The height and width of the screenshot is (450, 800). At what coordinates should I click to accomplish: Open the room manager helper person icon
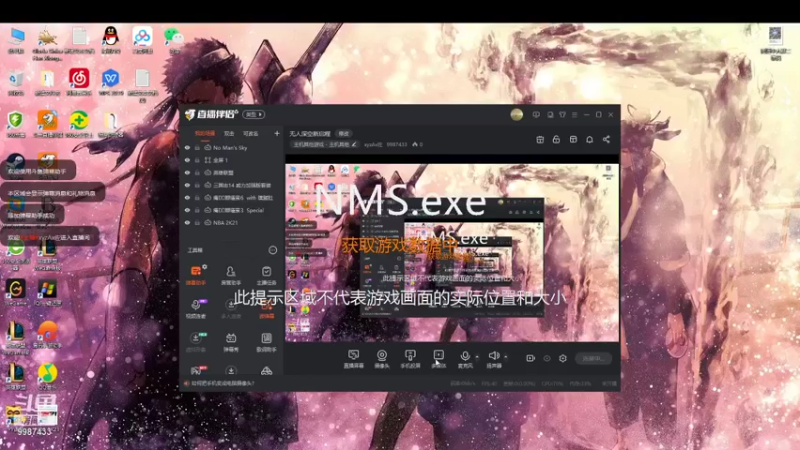[x=231, y=275]
